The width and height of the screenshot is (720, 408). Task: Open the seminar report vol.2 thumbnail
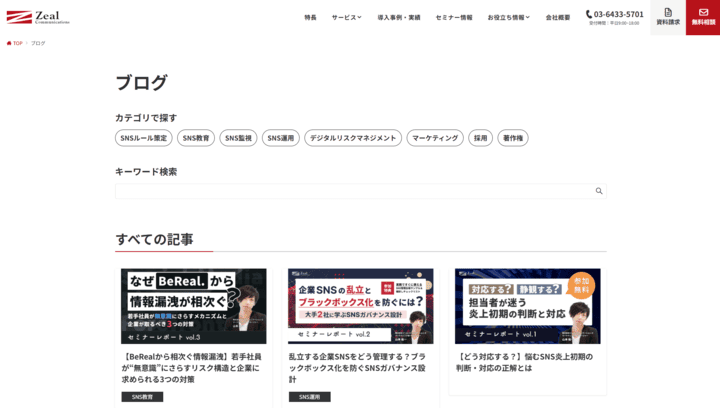pos(360,306)
